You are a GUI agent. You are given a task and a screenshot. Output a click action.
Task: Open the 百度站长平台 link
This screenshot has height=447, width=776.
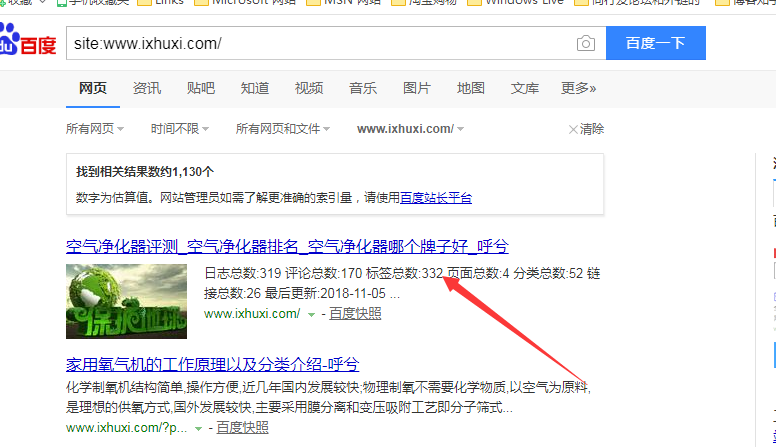pyautogui.click(x=436, y=198)
